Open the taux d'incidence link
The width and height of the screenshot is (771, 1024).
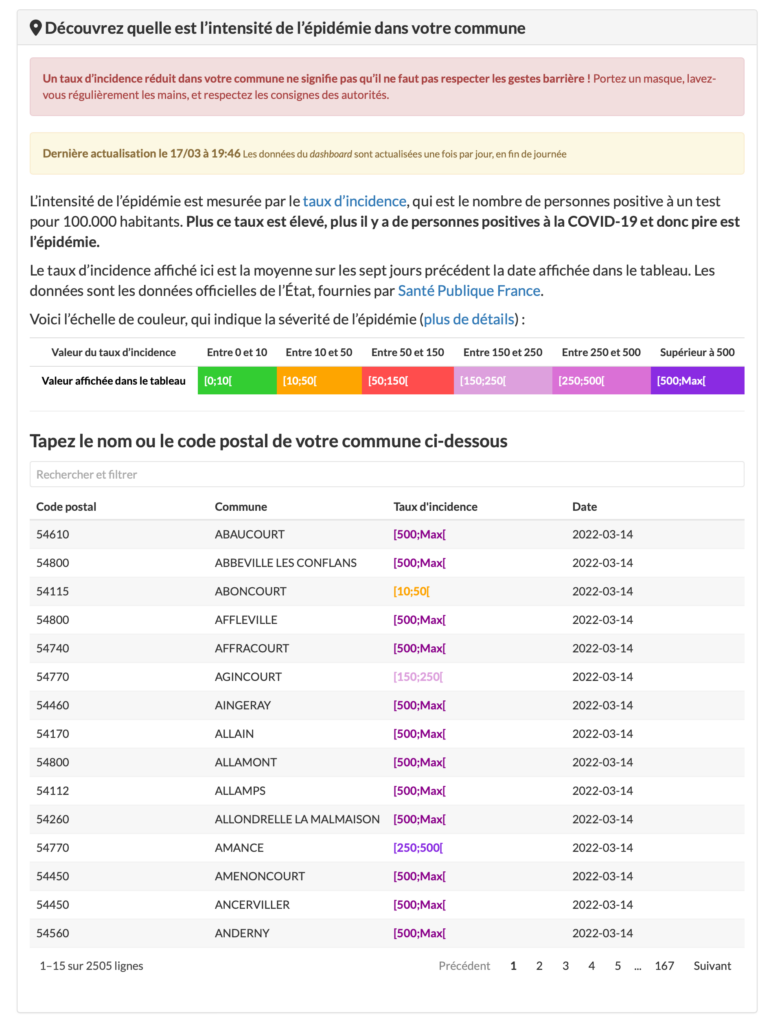click(354, 201)
